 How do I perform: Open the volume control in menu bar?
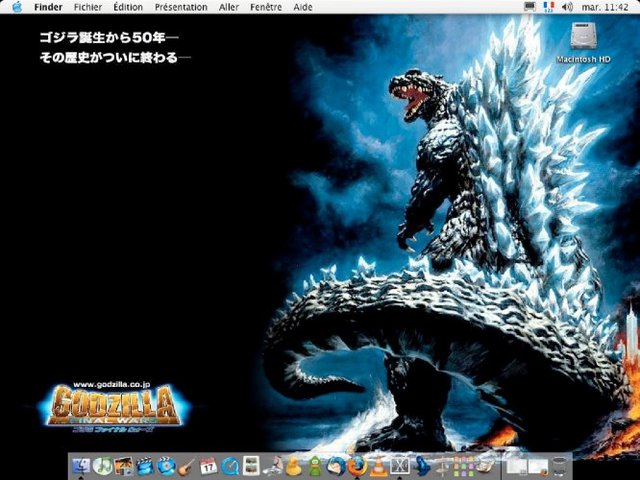coord(568,7)
